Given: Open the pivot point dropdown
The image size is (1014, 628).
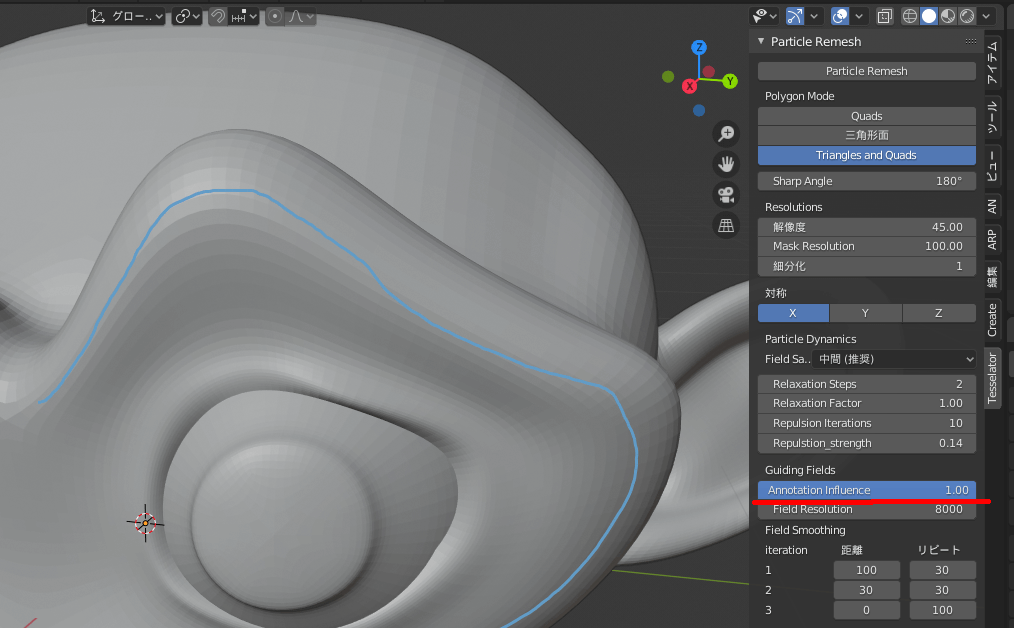Looking at the screenshot, I should coord(187,16).
